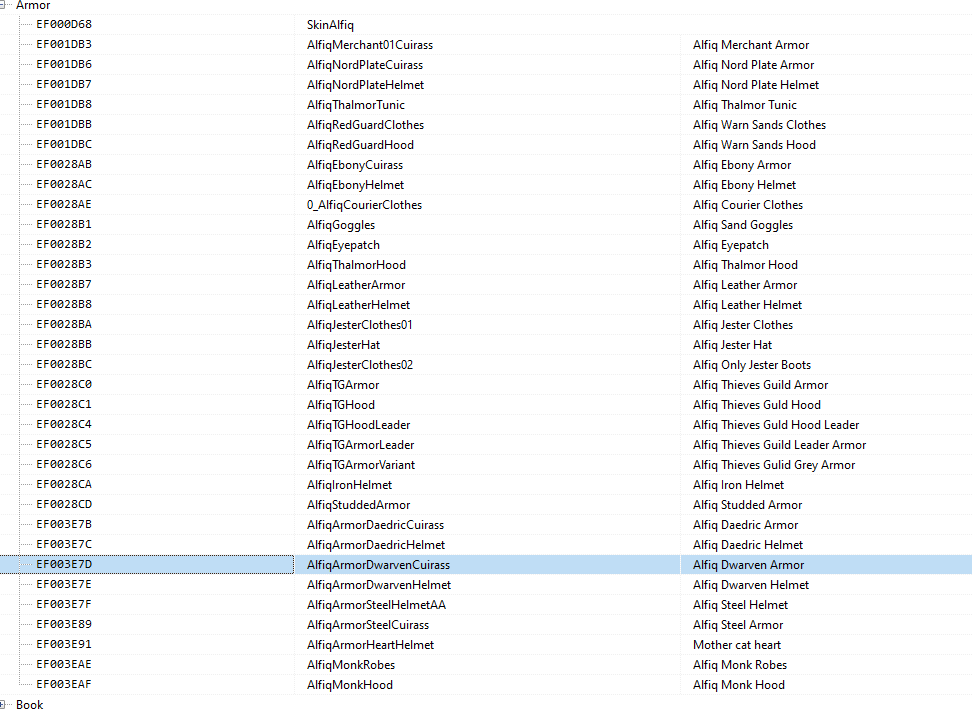The width and height of the screenshot is (972, 713).
Task: Click editor ID SkinAlfiq
Action: tap(330, 25)
